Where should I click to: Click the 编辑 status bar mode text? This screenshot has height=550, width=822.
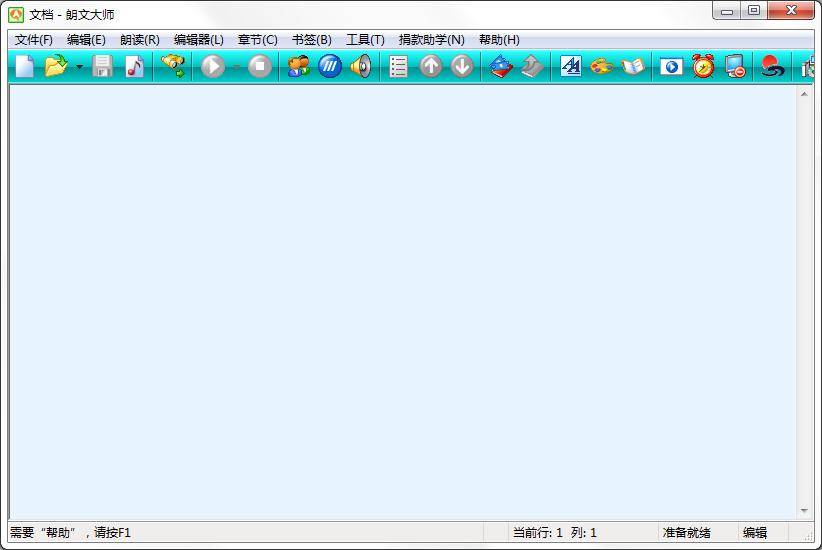tap(755, 533)
